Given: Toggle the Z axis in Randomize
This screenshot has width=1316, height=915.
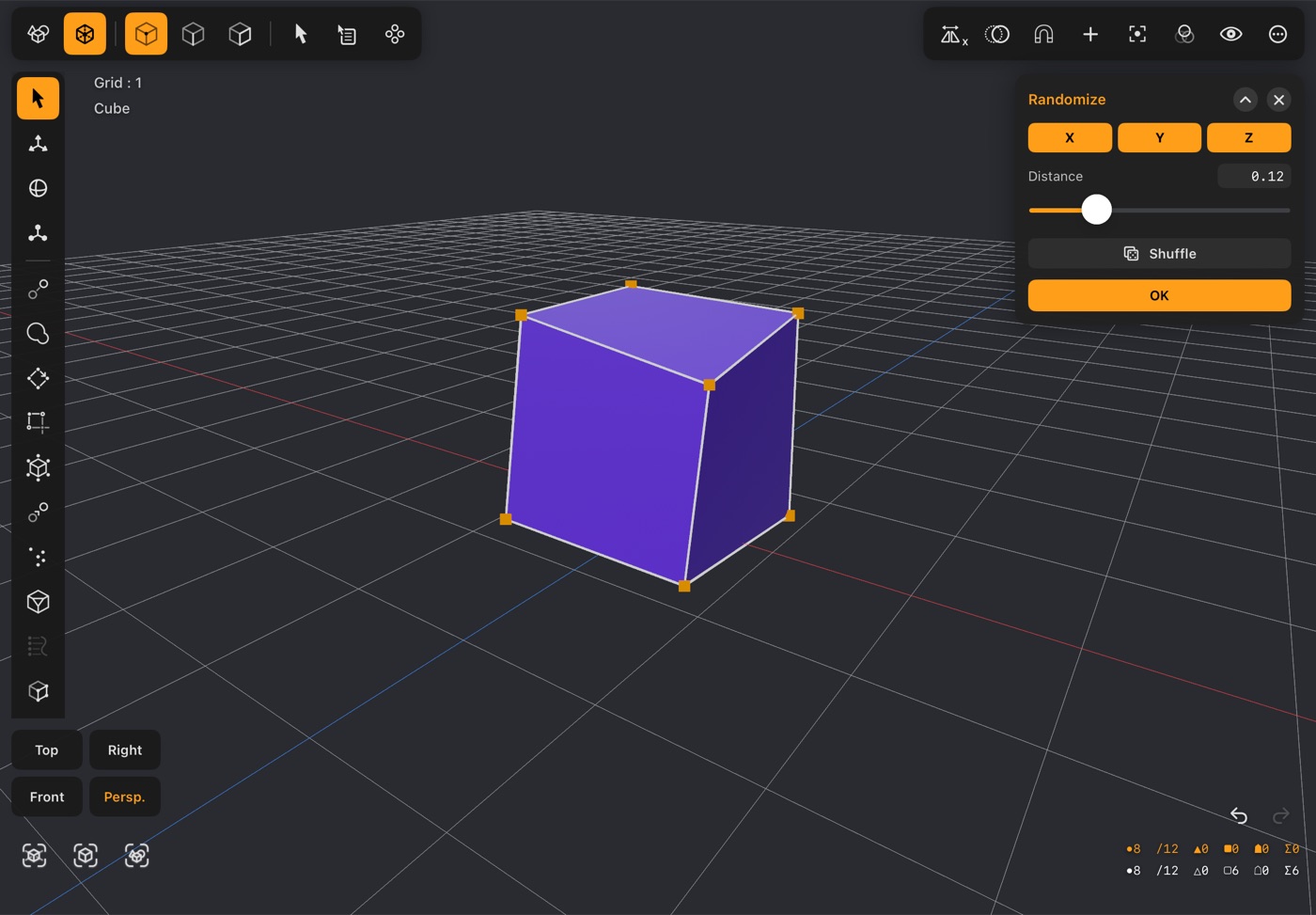Looking at the screenshot, I should pos(1248,137).
